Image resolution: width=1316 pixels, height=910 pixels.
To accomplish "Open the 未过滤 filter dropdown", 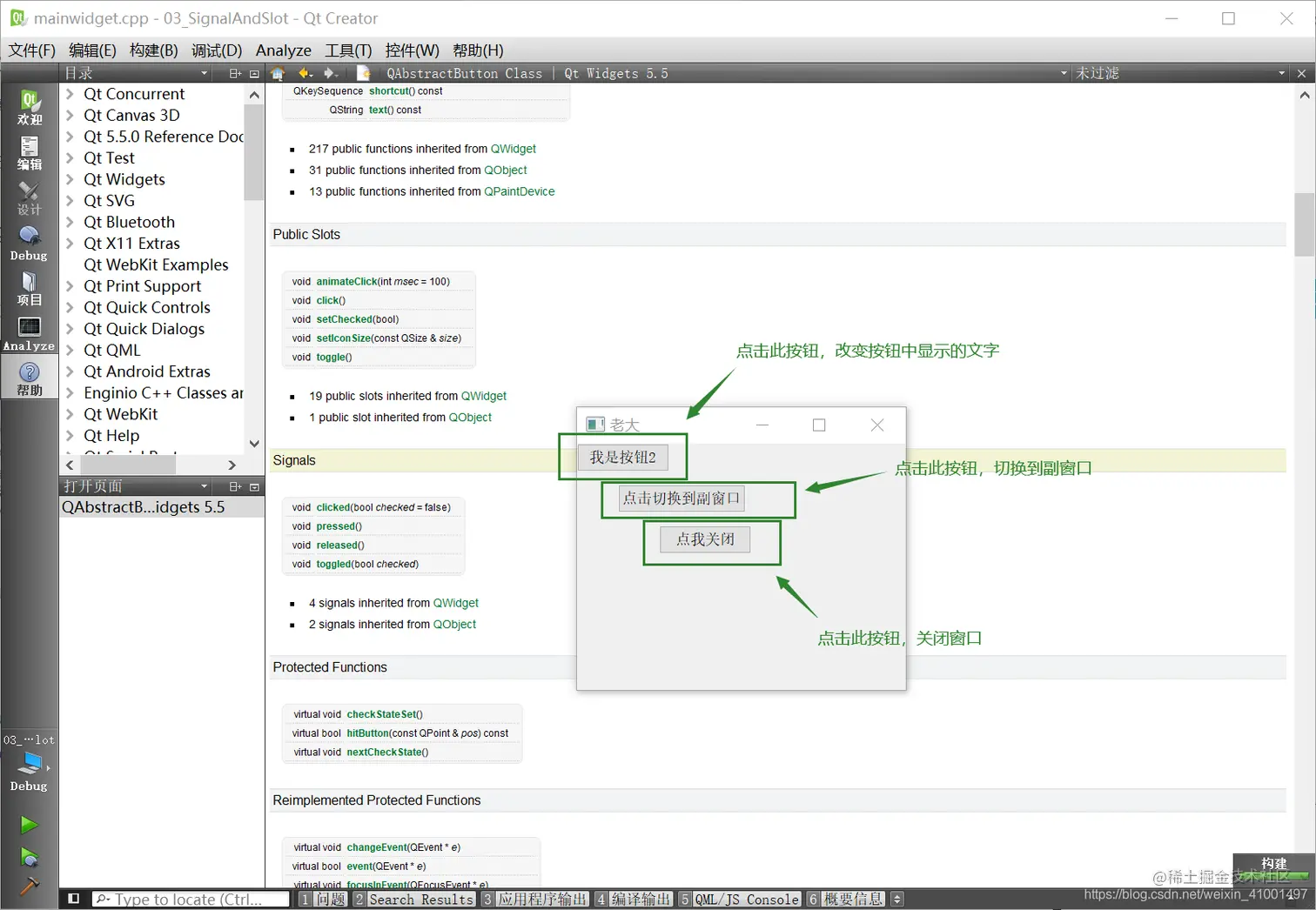I will [1180, 74].
